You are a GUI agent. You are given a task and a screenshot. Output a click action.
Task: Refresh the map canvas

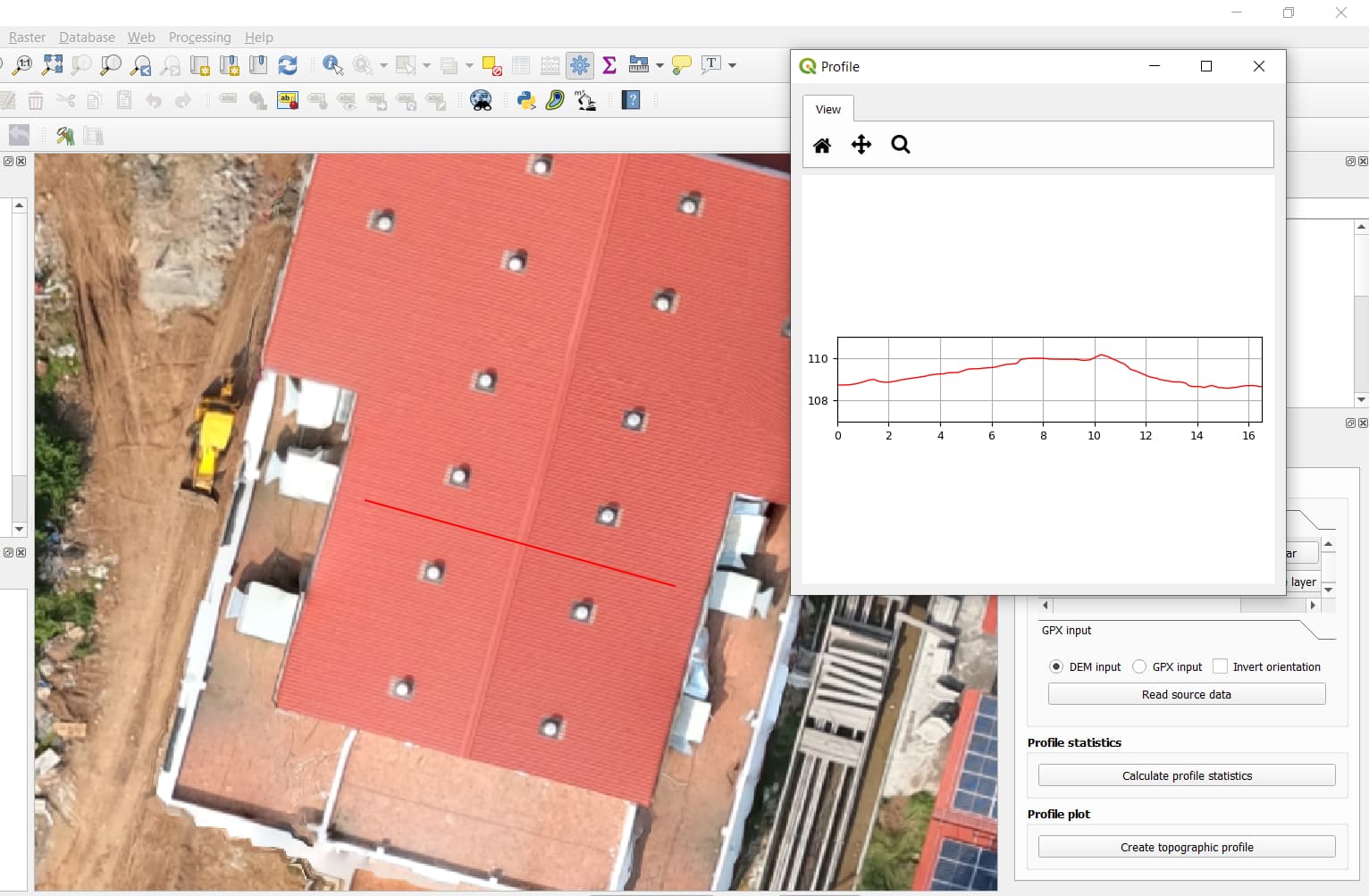click(287, 64)
